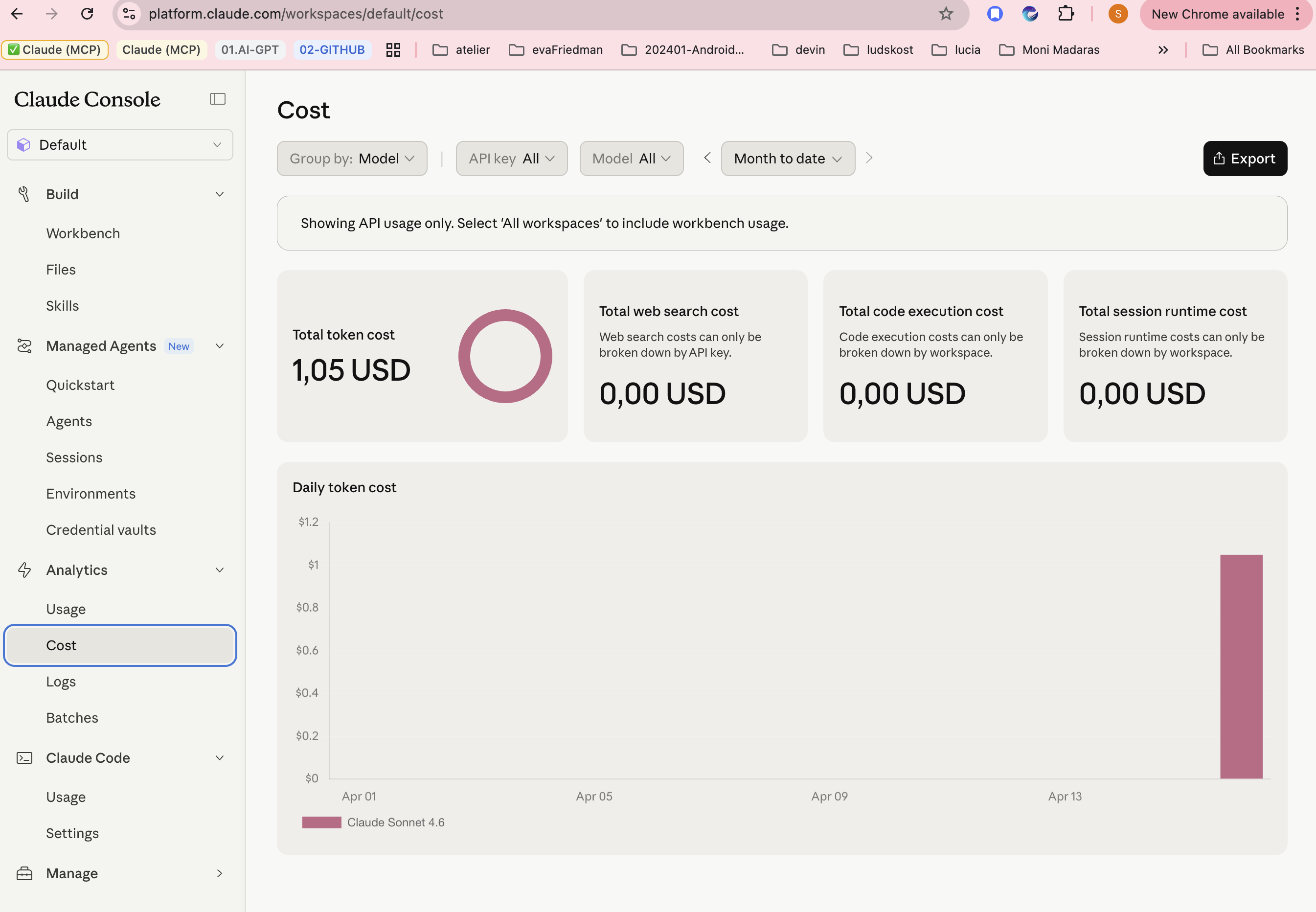Open the evaFriedman bookmark folder

pos(555,50)
